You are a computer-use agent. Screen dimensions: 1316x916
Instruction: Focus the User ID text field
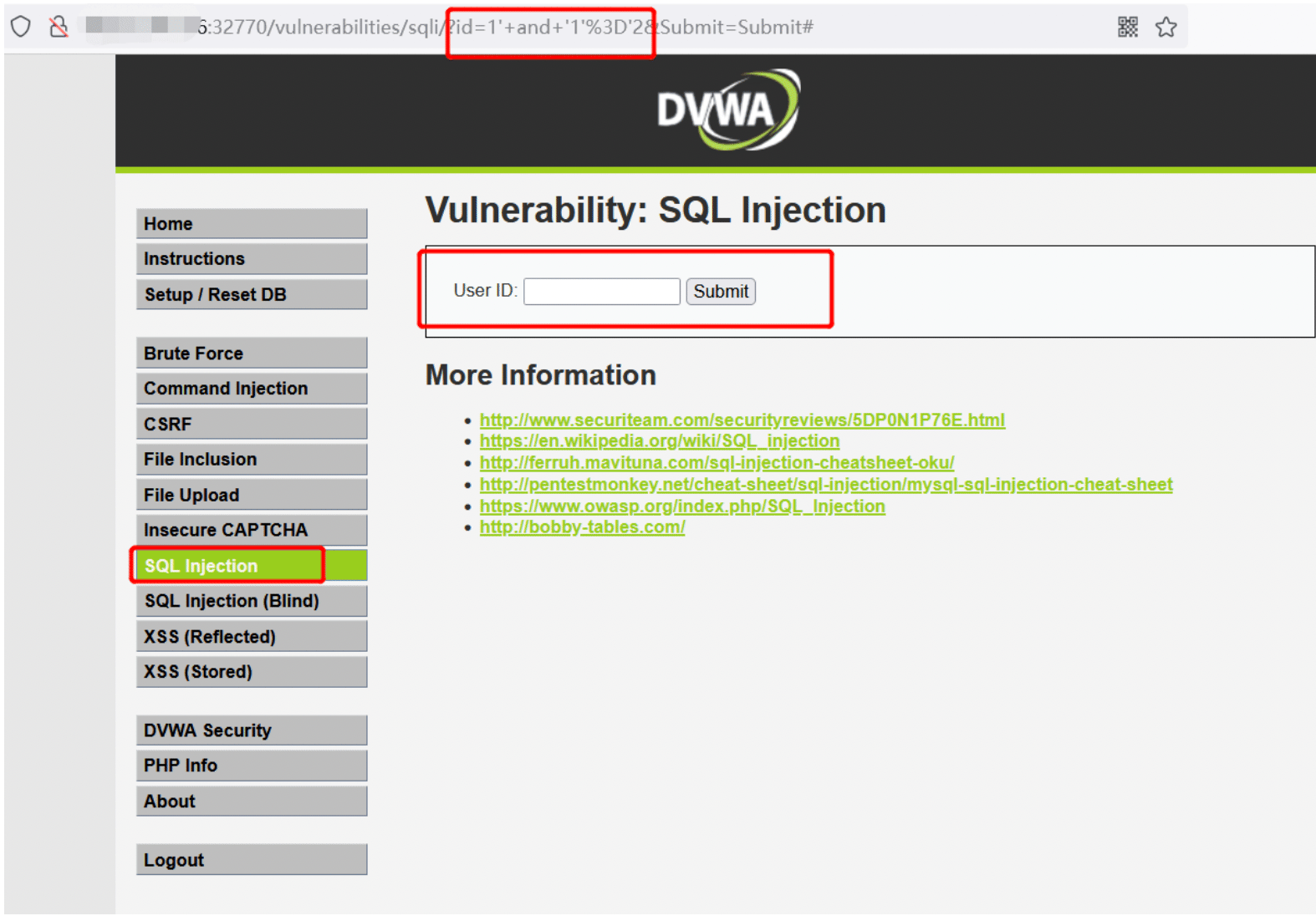[x=602, y=291]
